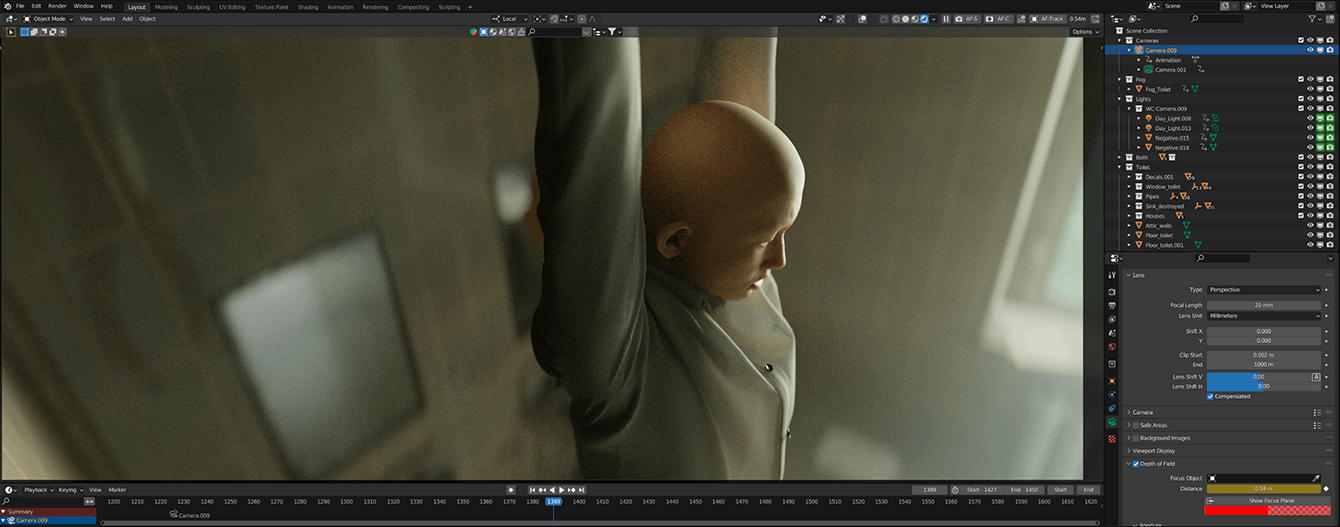Hide Camera.009 with its eye icon
This screenshot has width=1340, height=527.
(1310, 50)
